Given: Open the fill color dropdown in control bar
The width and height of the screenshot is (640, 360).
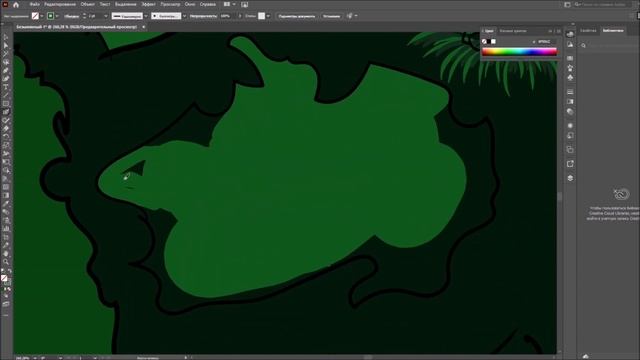Looking at the screenshot, I should point(42,16).
